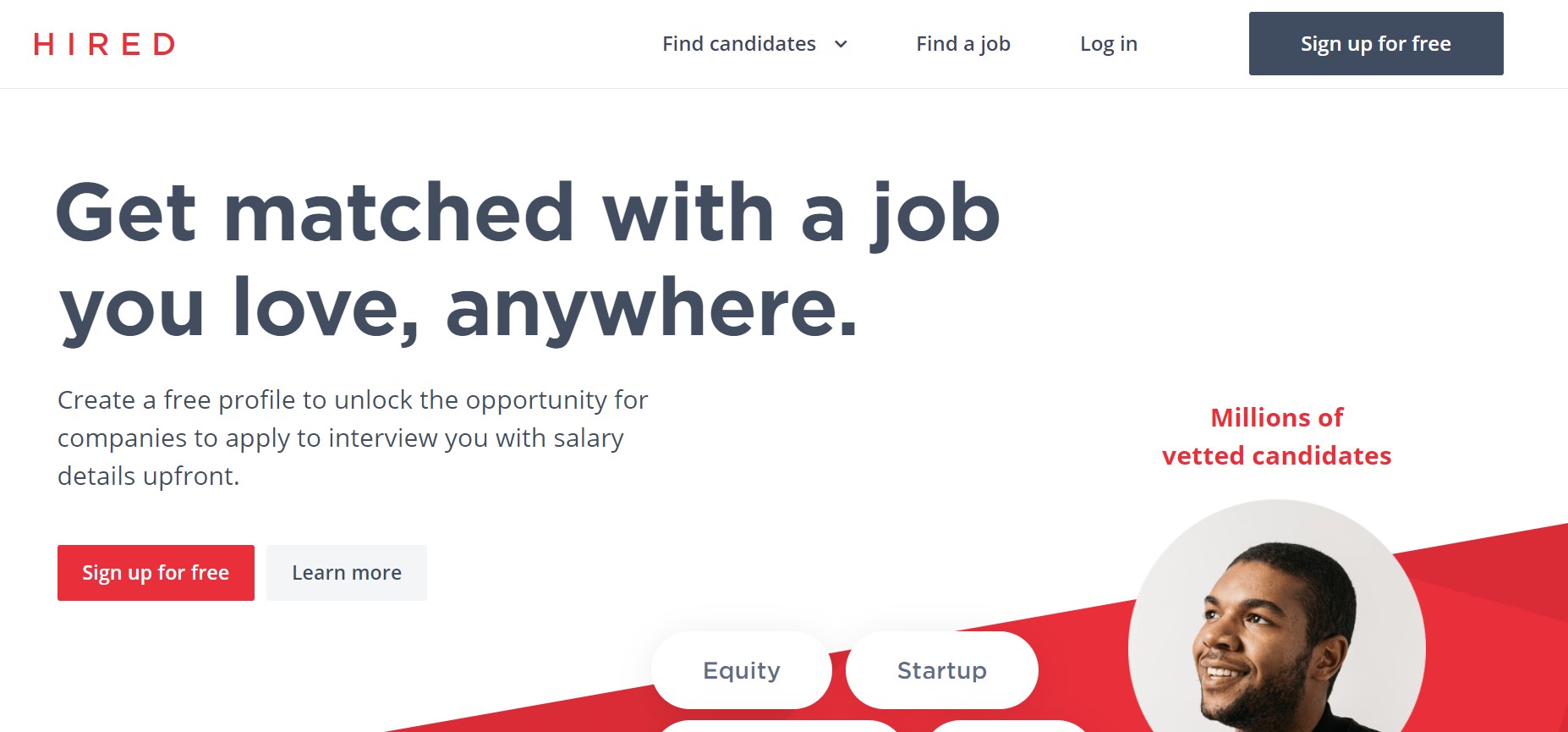Click the Create a free profile paragraph
The height and width of the screenshot is (732, 1568).
(x=353, y=438)
